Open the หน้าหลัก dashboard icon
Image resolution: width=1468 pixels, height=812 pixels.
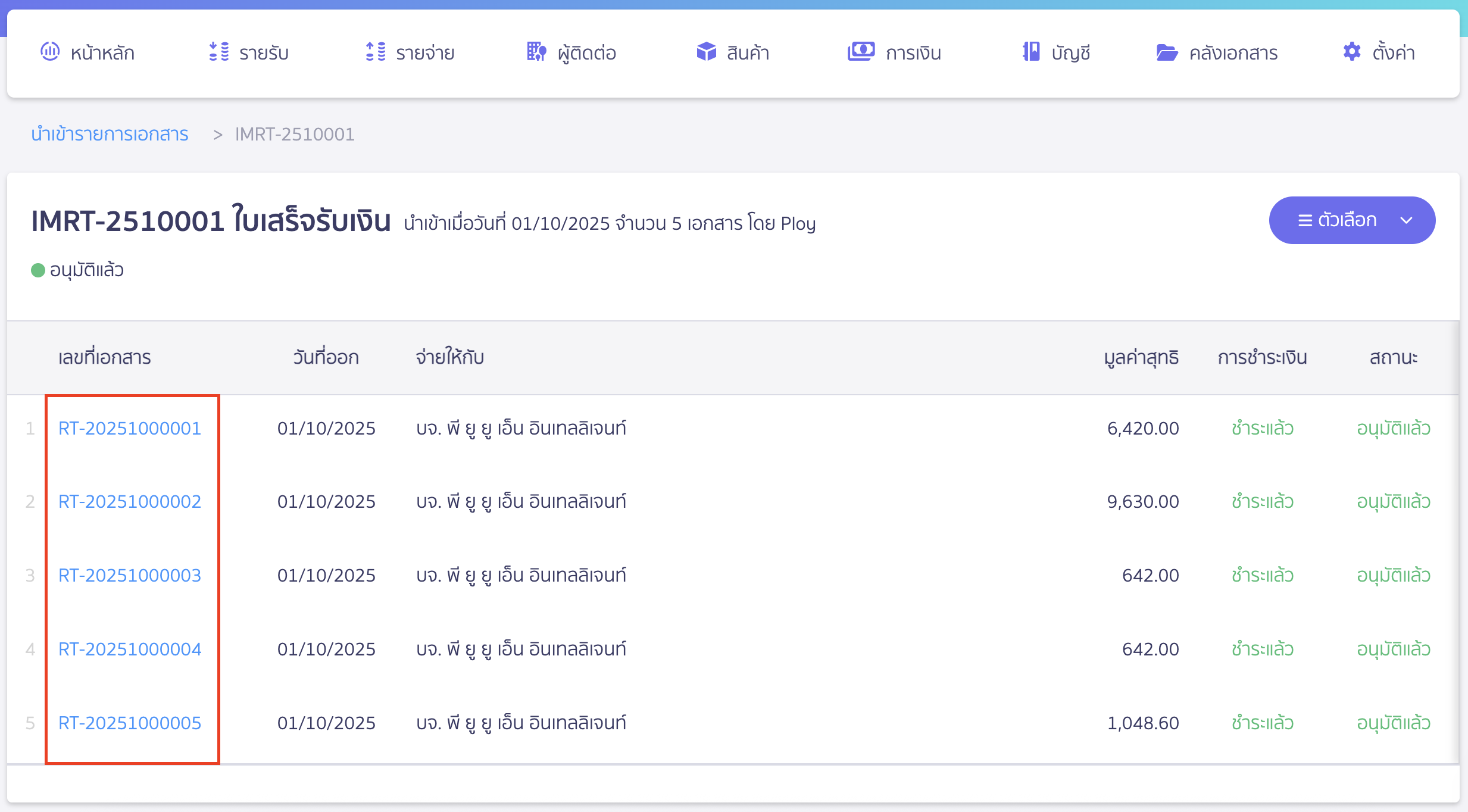tap(49, 52)
